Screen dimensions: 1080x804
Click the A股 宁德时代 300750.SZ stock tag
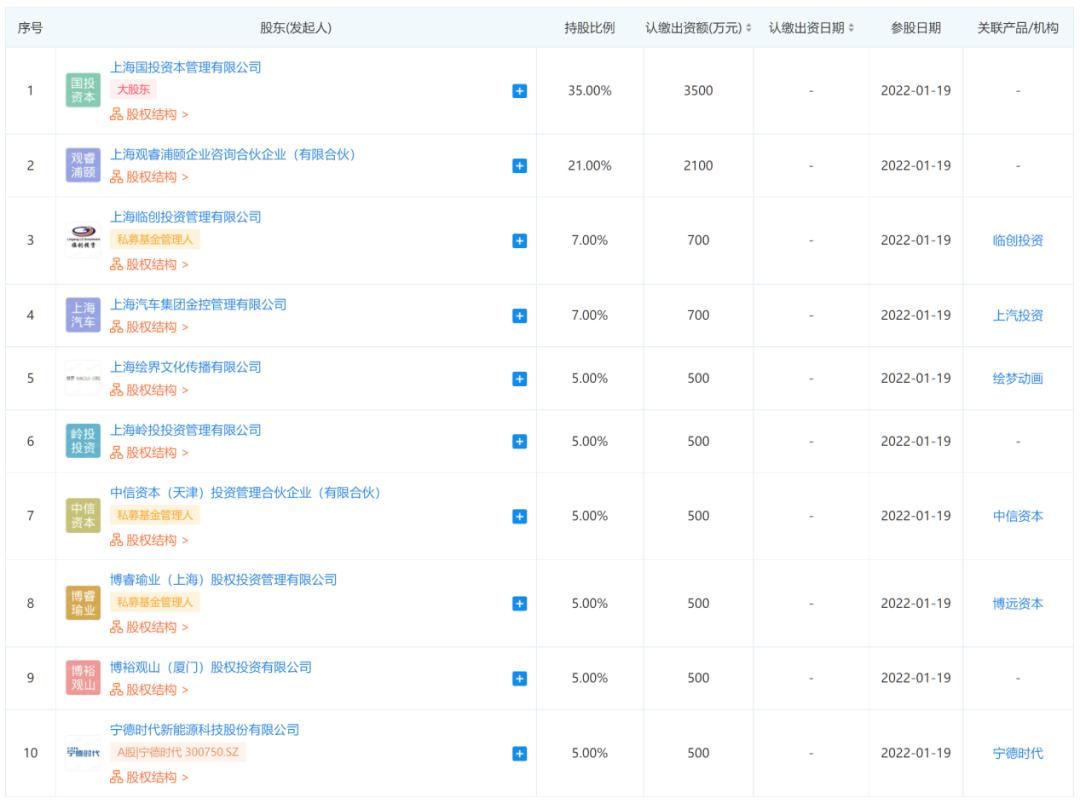tap(177, 753)
